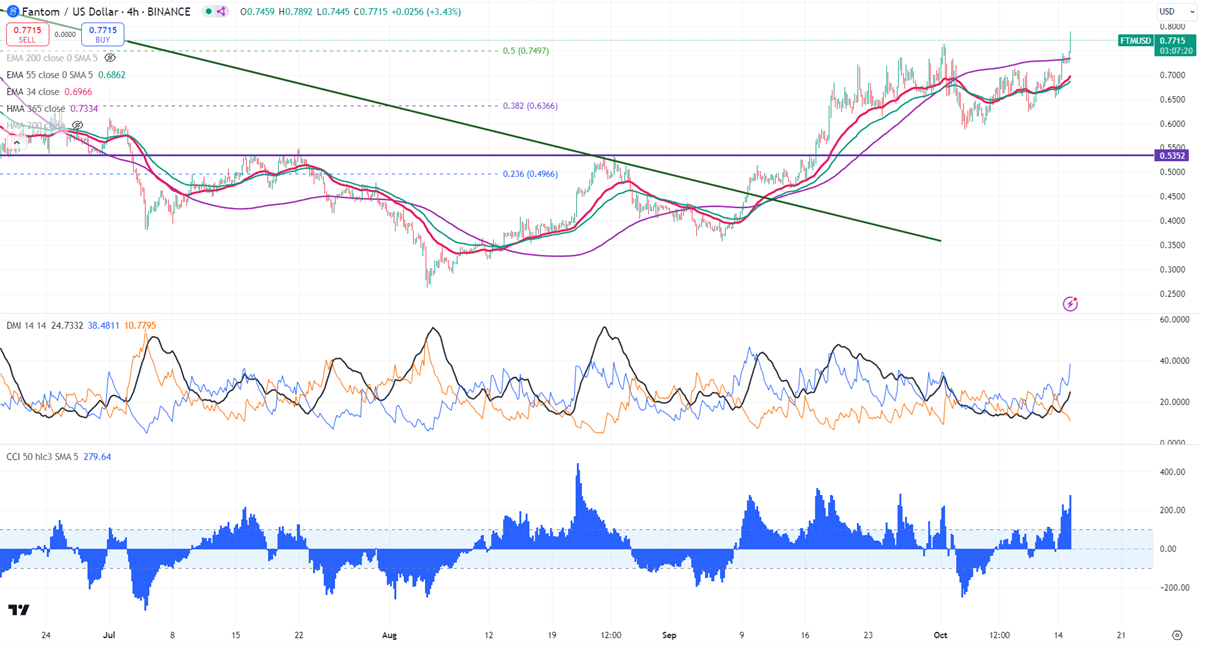The image size is (1210, 645).
Task: Select the EMA 34 close legend
Action: point(35,92)
